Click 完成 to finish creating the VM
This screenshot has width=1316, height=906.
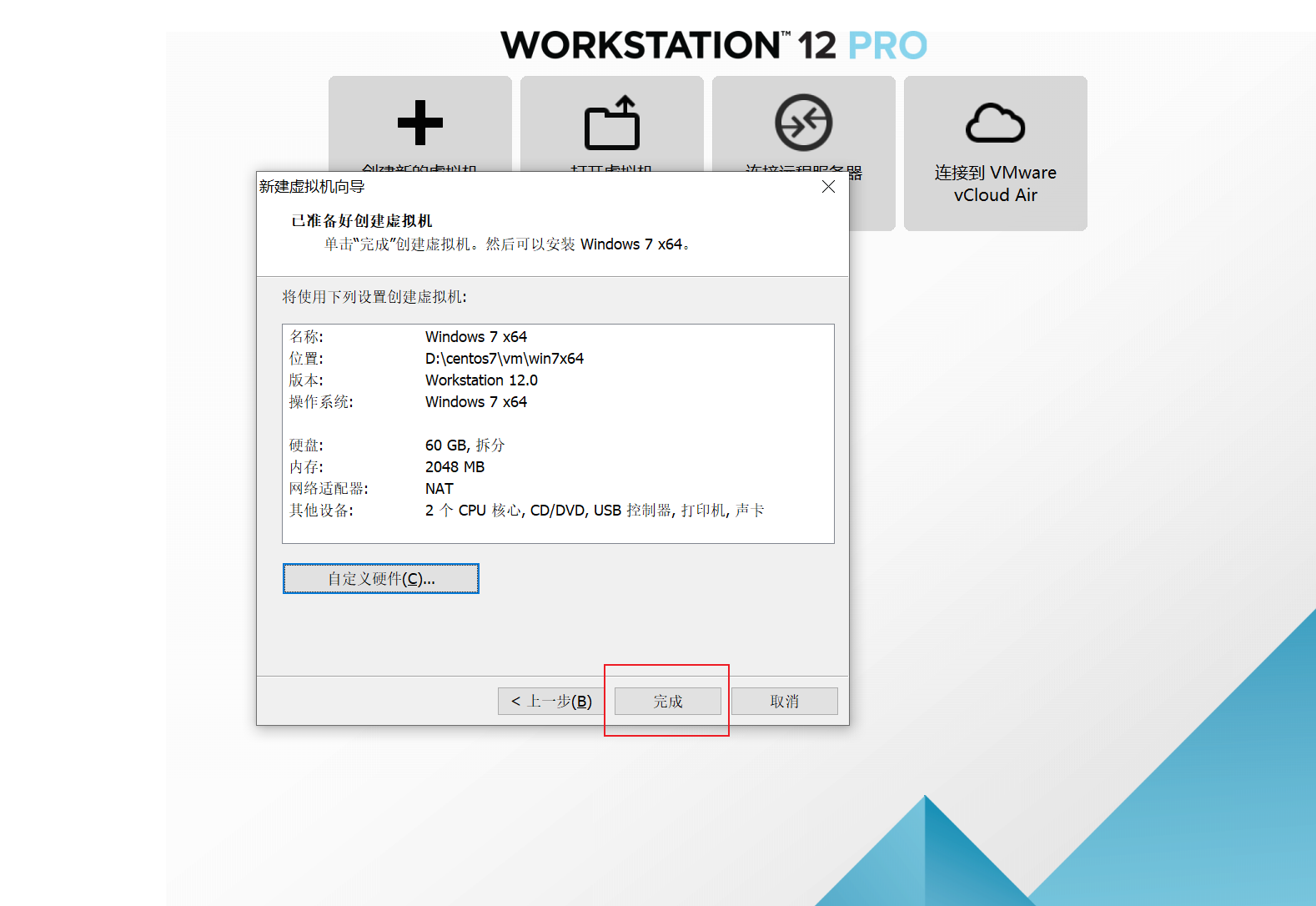pyautogui.click(x=668, y=702)
